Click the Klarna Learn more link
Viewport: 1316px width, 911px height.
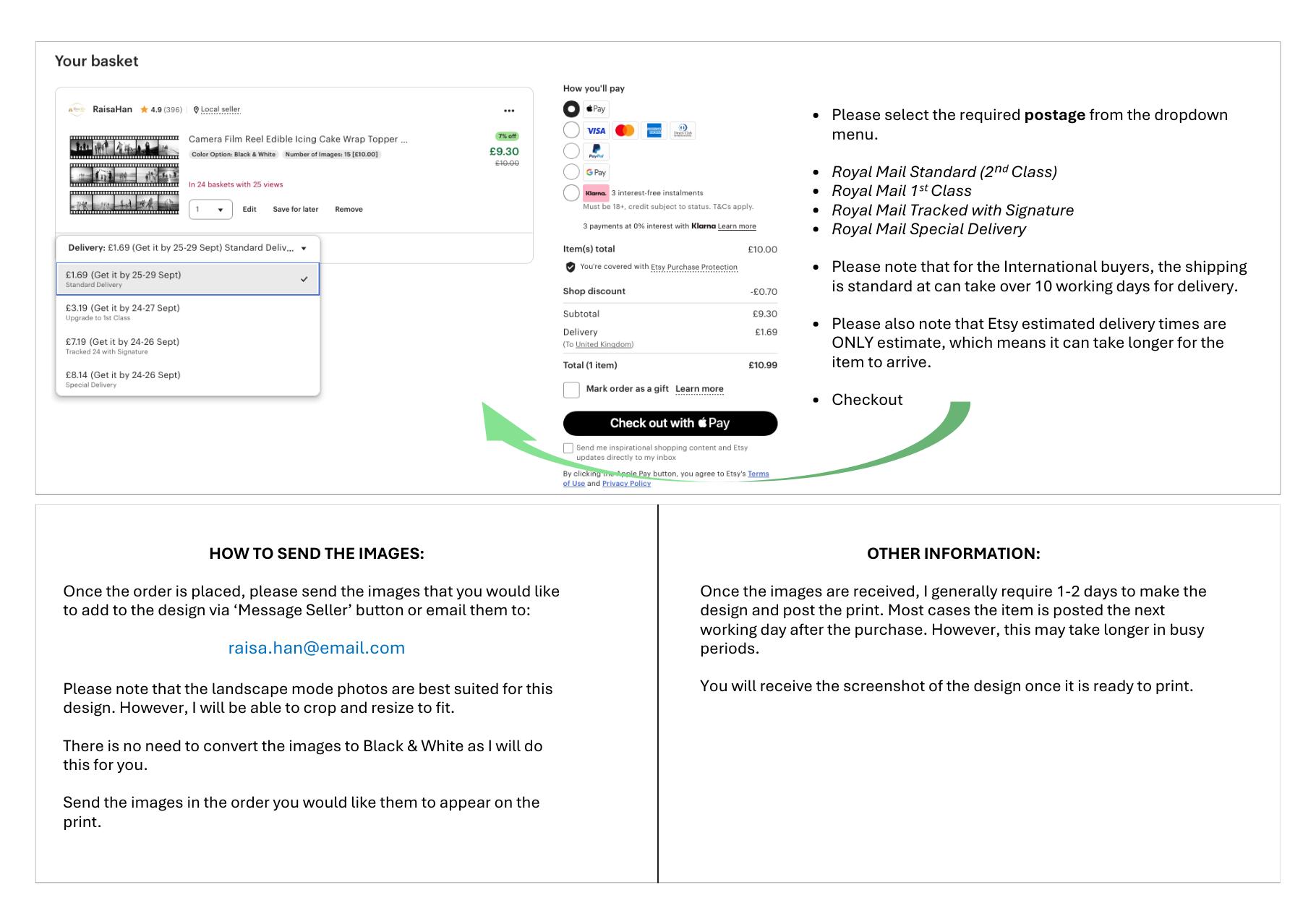[x=737, y=226]
